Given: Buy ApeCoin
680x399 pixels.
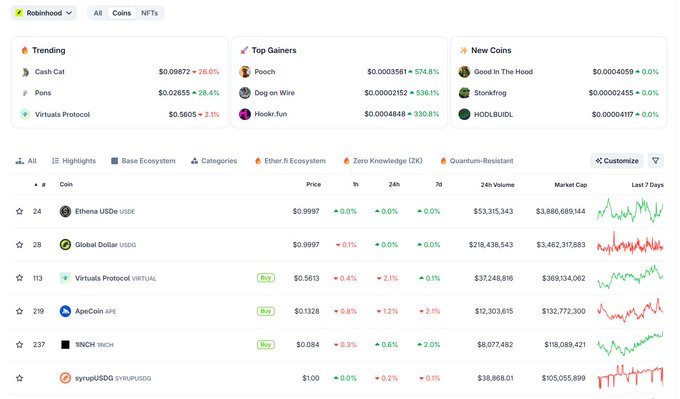Looking at the screenshot, I should [265, 311].
